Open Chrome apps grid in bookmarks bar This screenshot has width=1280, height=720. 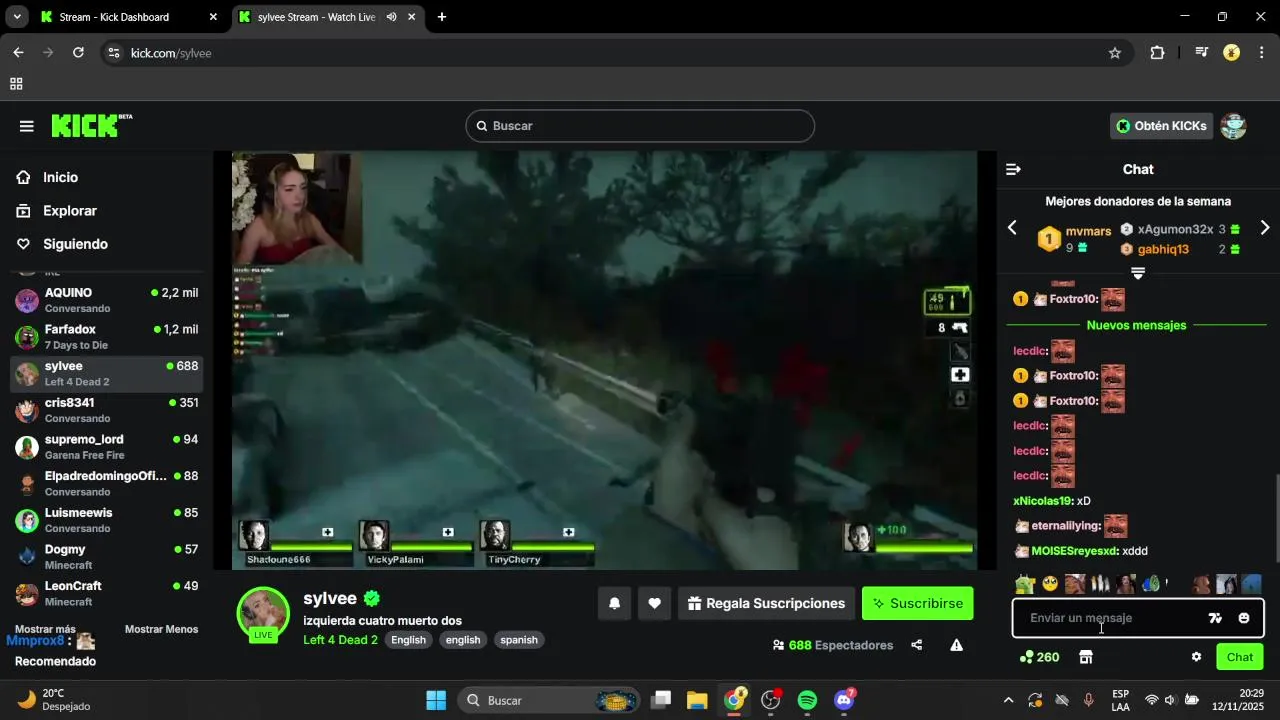coord(16,84)
